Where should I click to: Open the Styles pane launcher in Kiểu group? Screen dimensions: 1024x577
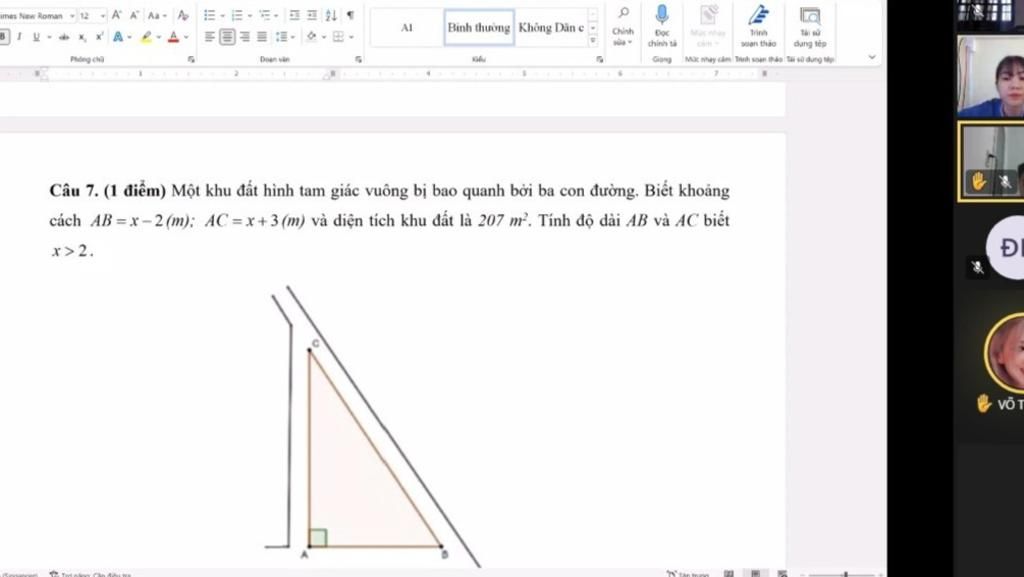pos(600,59)
